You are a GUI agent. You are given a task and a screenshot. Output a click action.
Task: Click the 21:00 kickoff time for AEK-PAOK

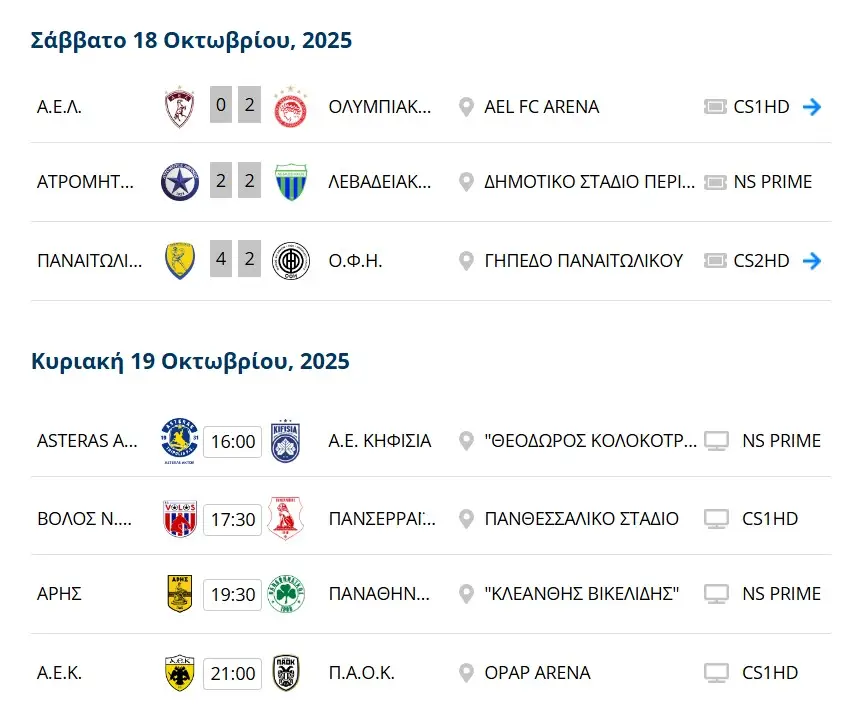pyautogui.click(x=233, y=673)
